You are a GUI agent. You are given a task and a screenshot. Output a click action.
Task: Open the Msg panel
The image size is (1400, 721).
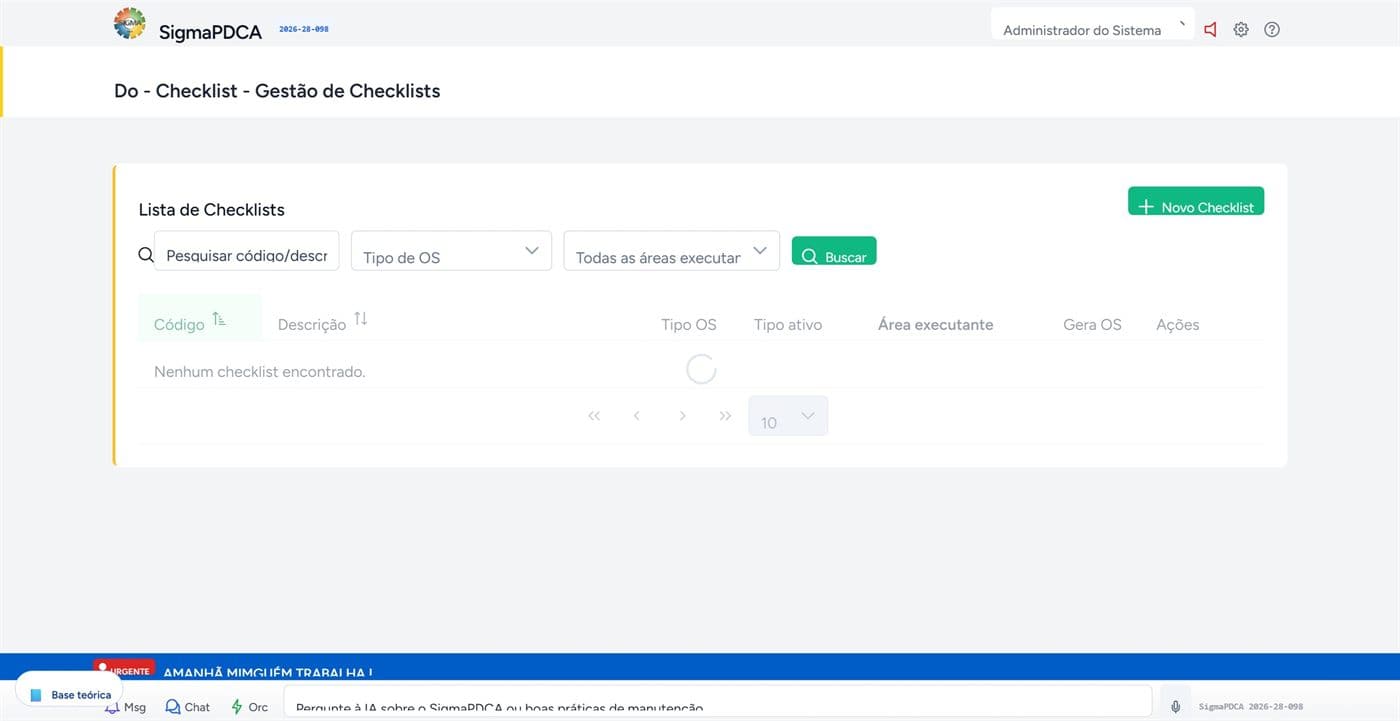coord(126,707)
